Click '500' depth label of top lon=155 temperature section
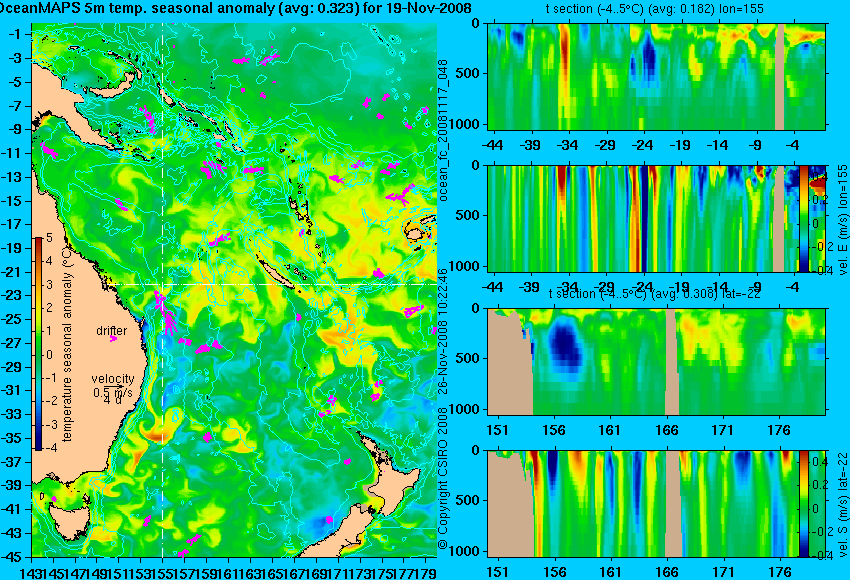This screenshot has width=850, height=580. point(469,73)
